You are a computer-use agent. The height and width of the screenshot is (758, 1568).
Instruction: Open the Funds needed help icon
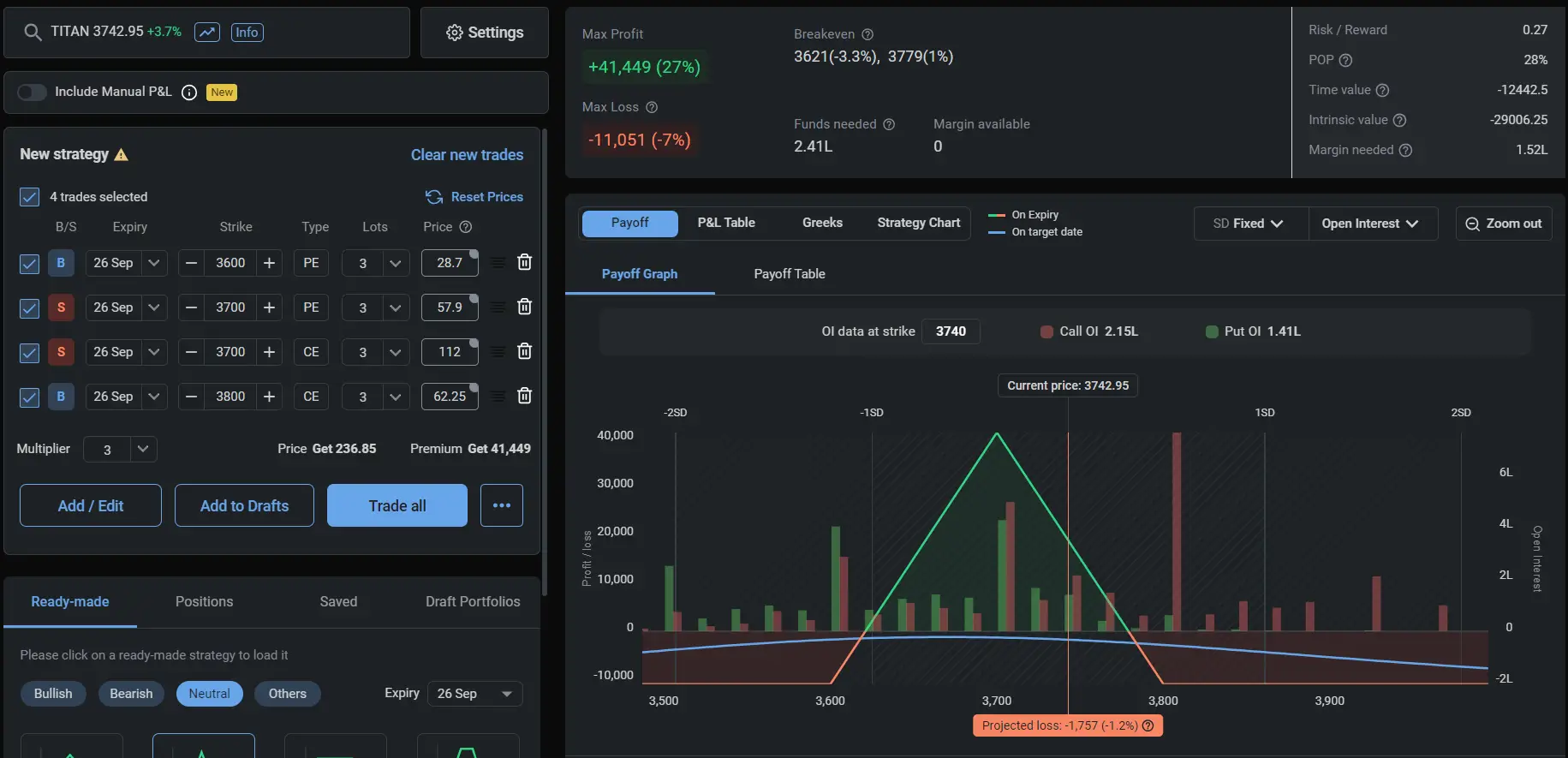click(x=889, y=124)
